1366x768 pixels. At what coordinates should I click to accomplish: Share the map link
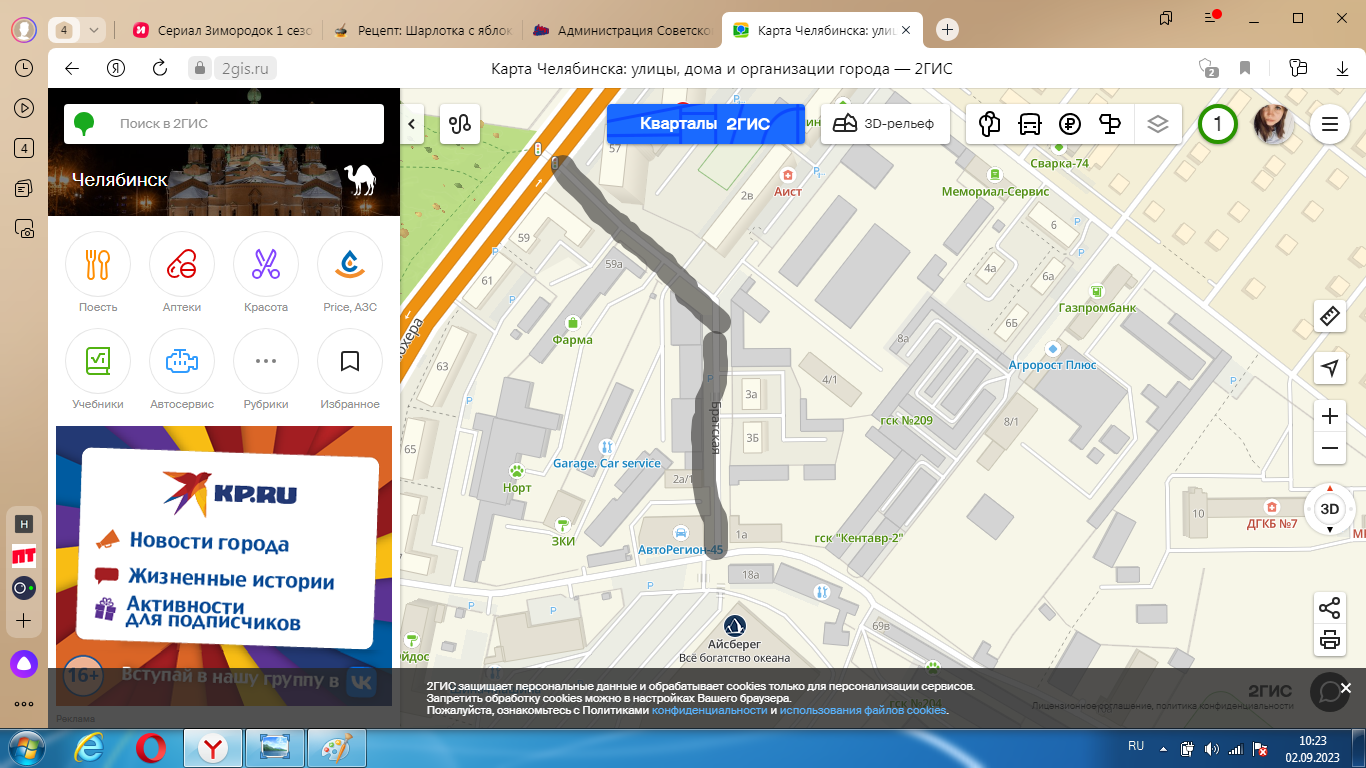(1330, 607)
